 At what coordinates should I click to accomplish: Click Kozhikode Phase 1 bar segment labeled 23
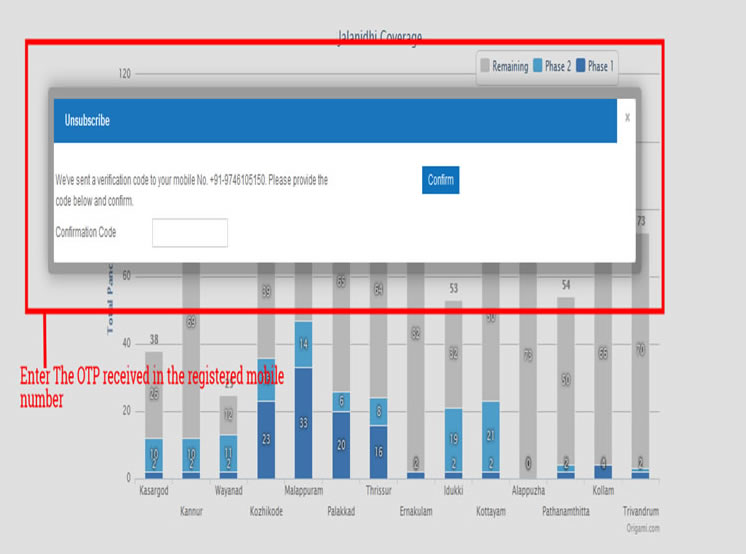click(266, 439)
